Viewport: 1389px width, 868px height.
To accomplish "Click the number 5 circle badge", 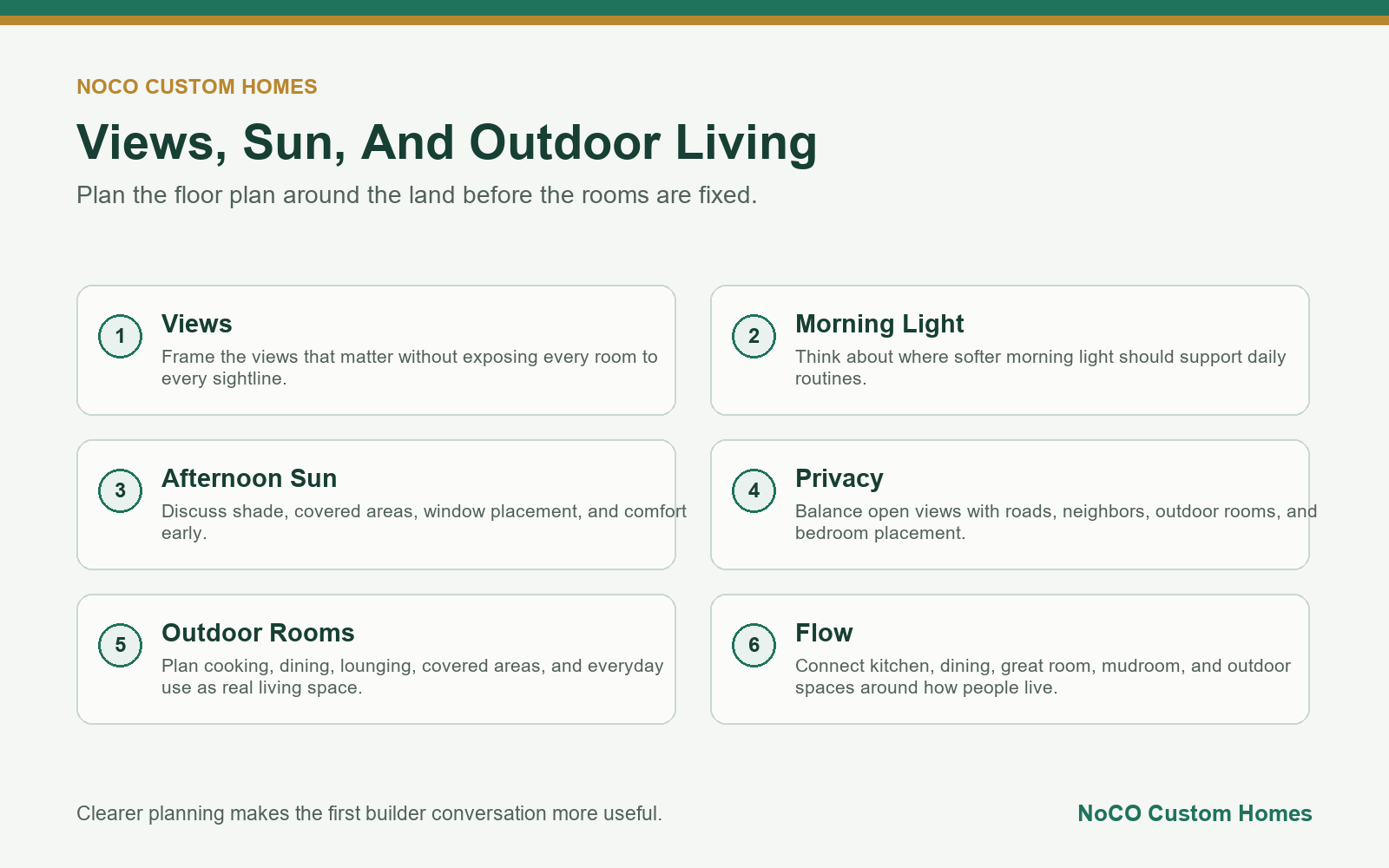I will click(120, 646).
